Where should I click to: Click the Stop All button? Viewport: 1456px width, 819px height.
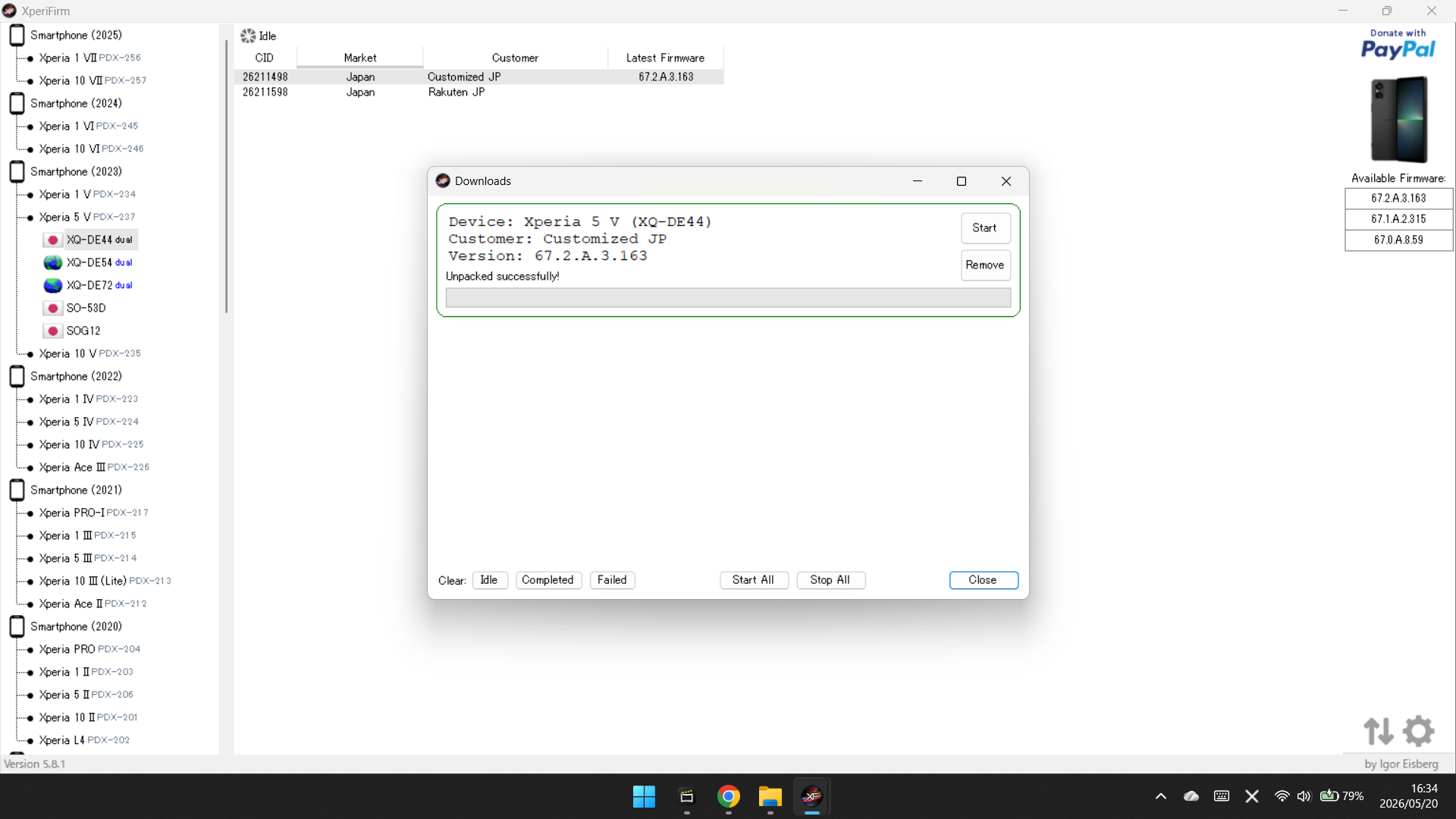(x=830, y=580)
